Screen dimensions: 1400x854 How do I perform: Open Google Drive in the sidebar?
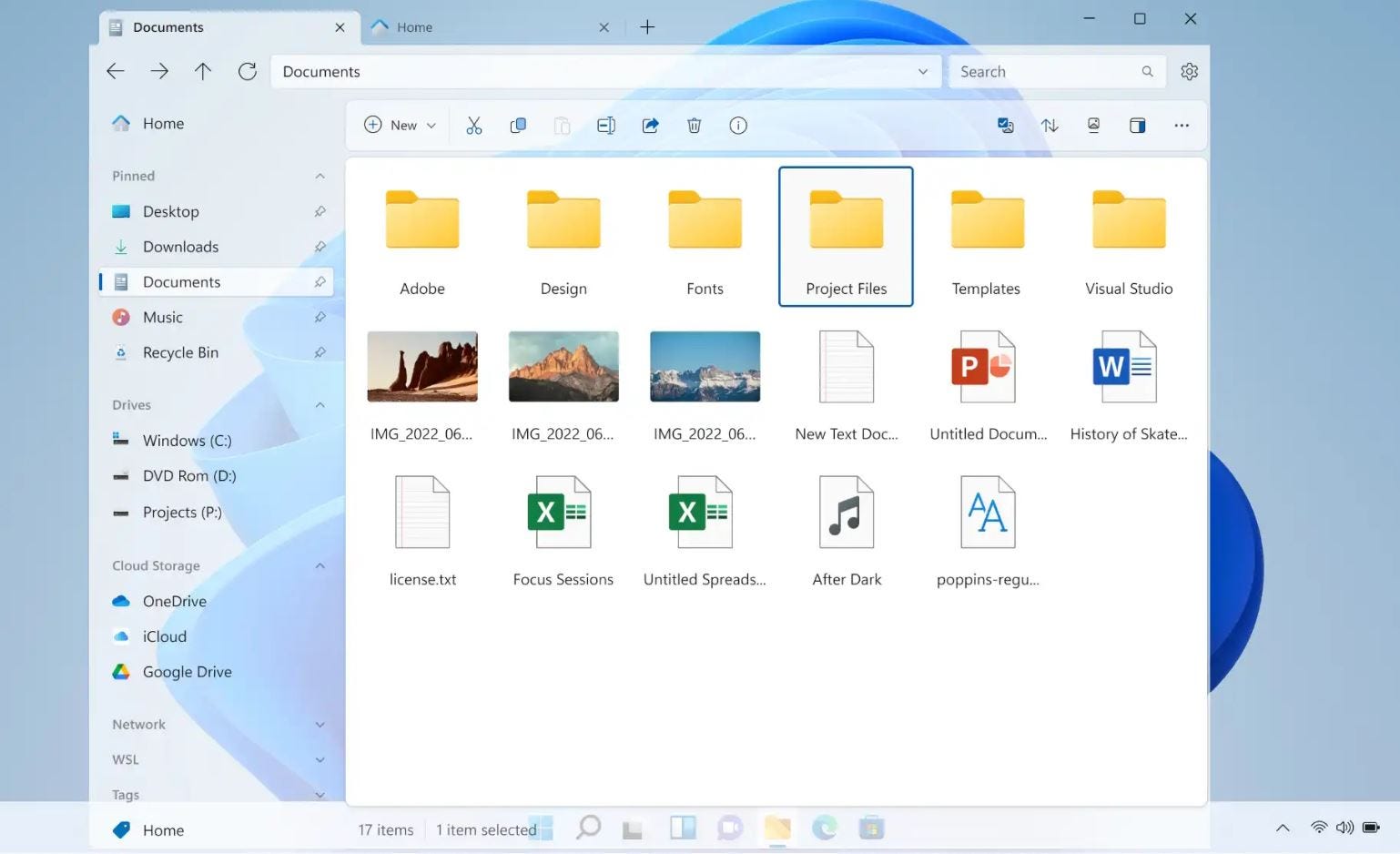(187, 672)
